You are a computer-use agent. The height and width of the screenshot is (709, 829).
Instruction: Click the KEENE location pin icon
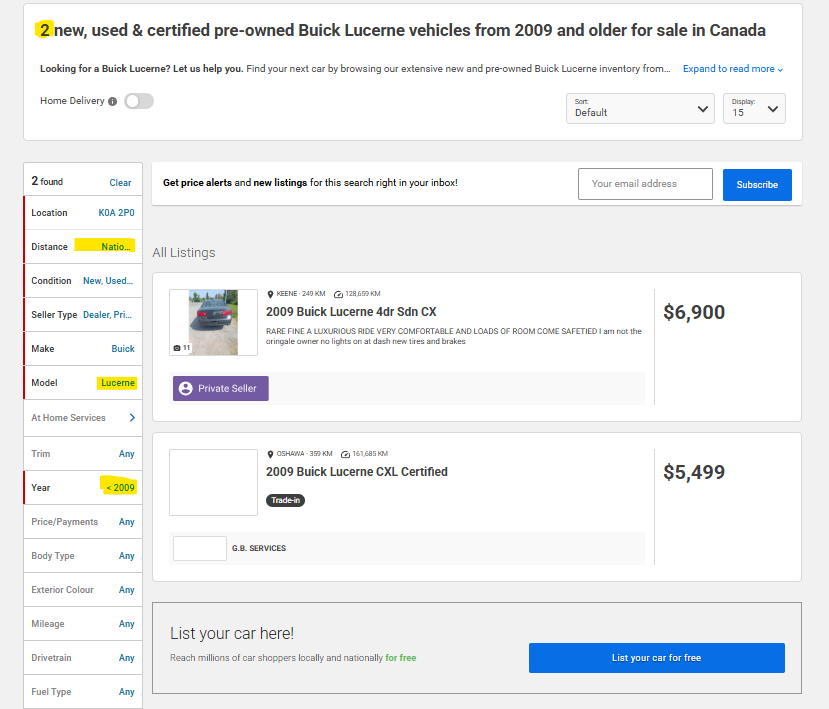[270, 294]
